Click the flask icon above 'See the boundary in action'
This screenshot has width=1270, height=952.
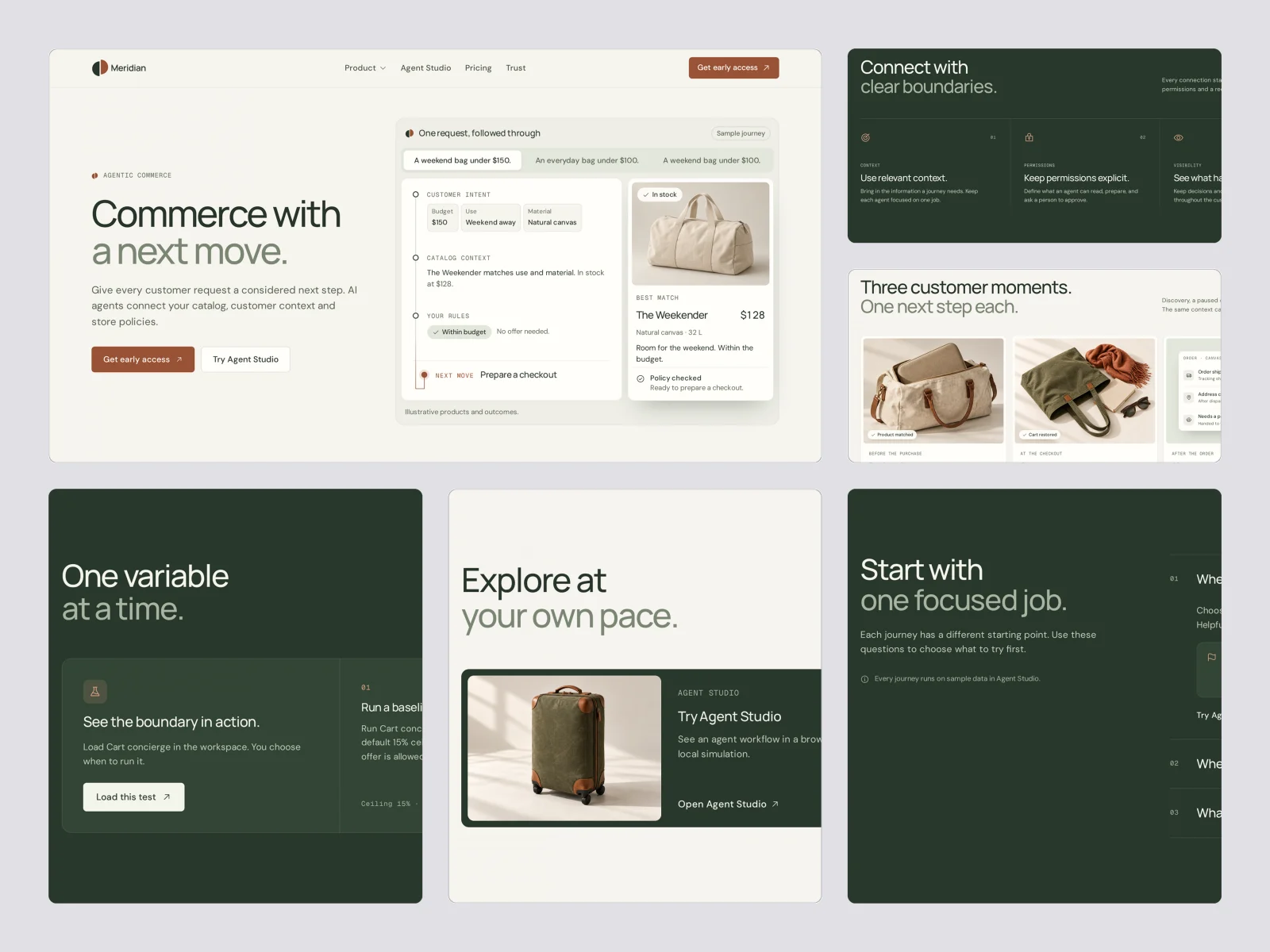tap(95, 691)
